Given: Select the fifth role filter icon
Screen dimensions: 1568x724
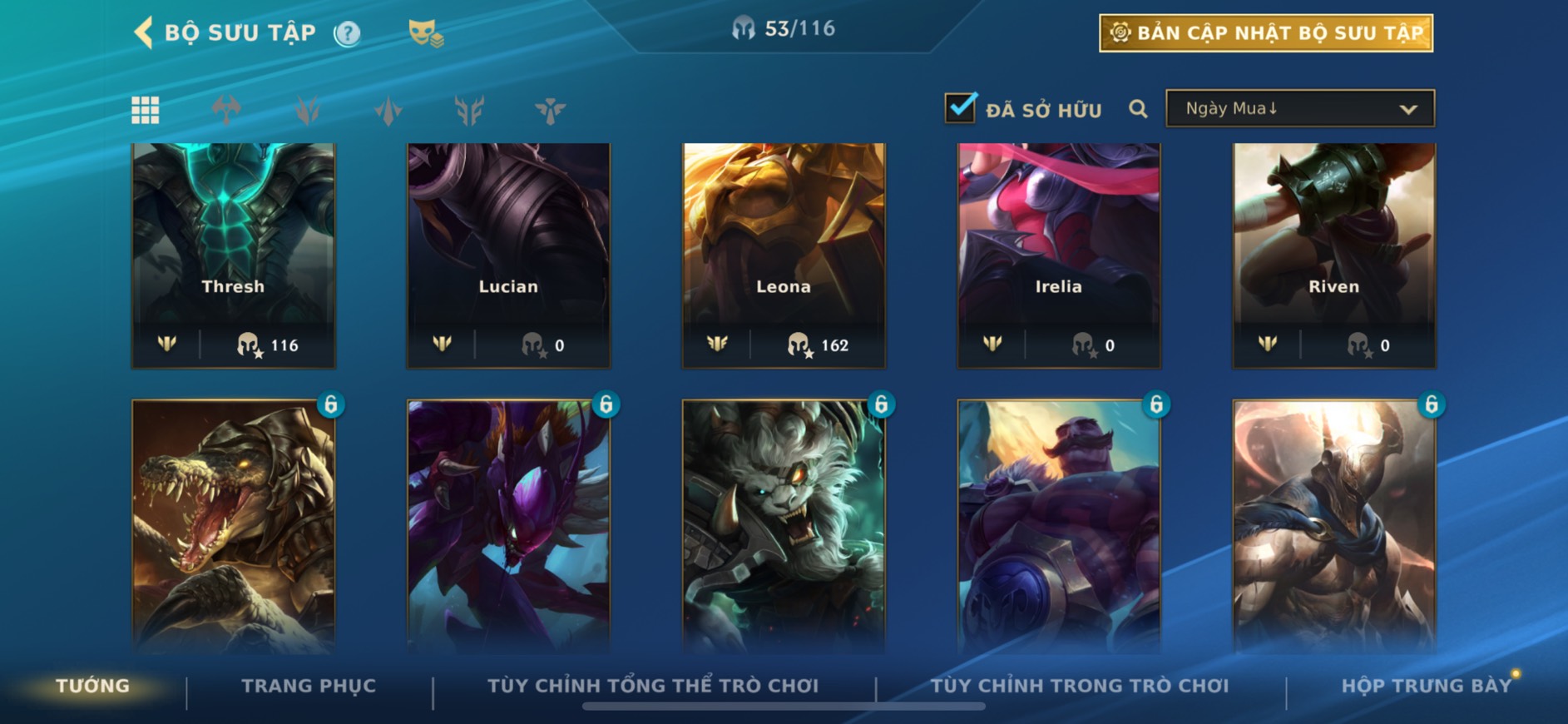Looking at the screenshot, I should click(550, 110).
